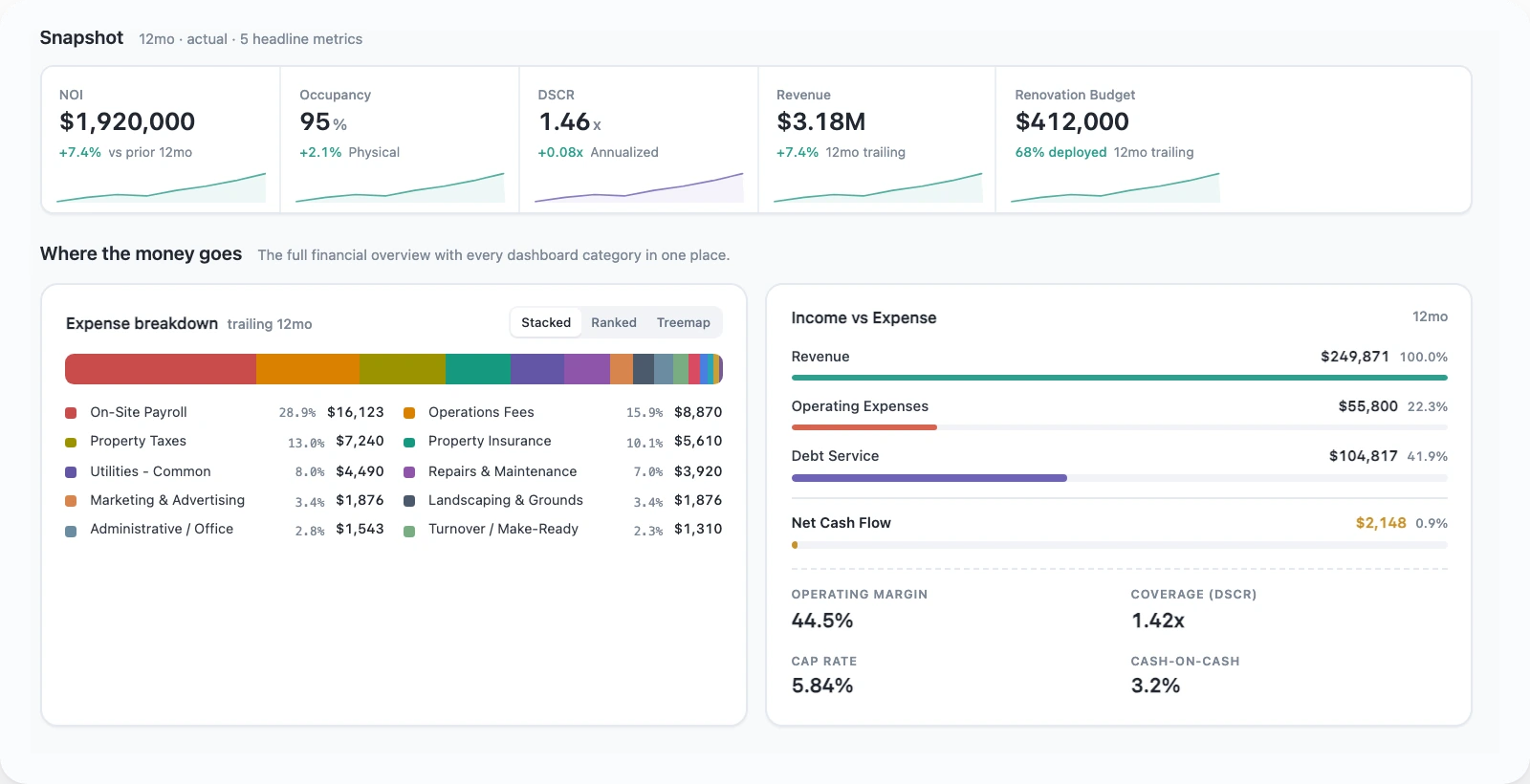Select the Property Taxes label
This screenshot has width=1530, height=784.
138,441
